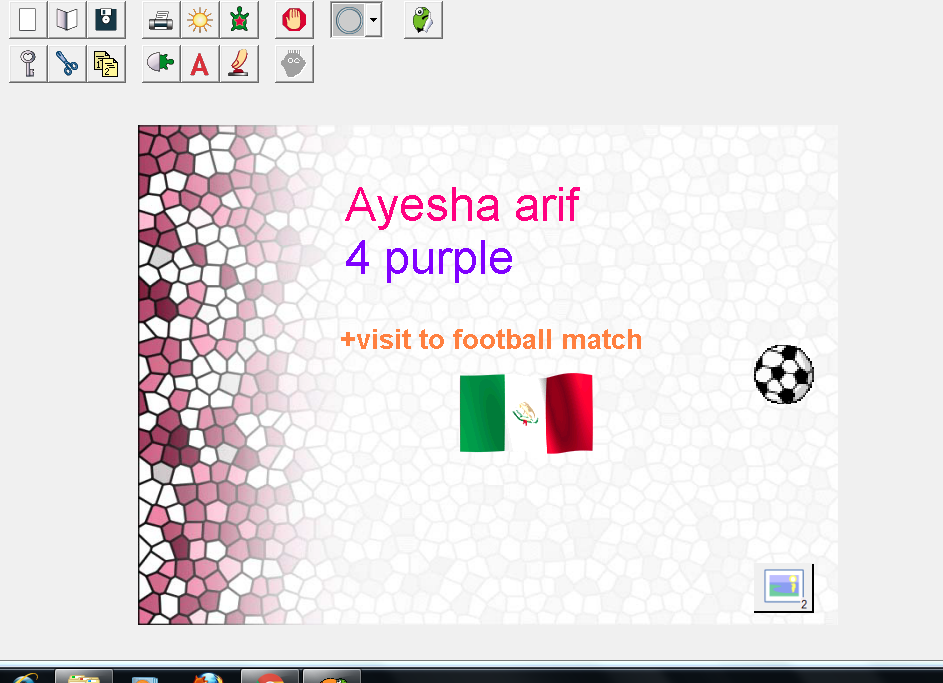Print the current page

click(x=160, y=19)
